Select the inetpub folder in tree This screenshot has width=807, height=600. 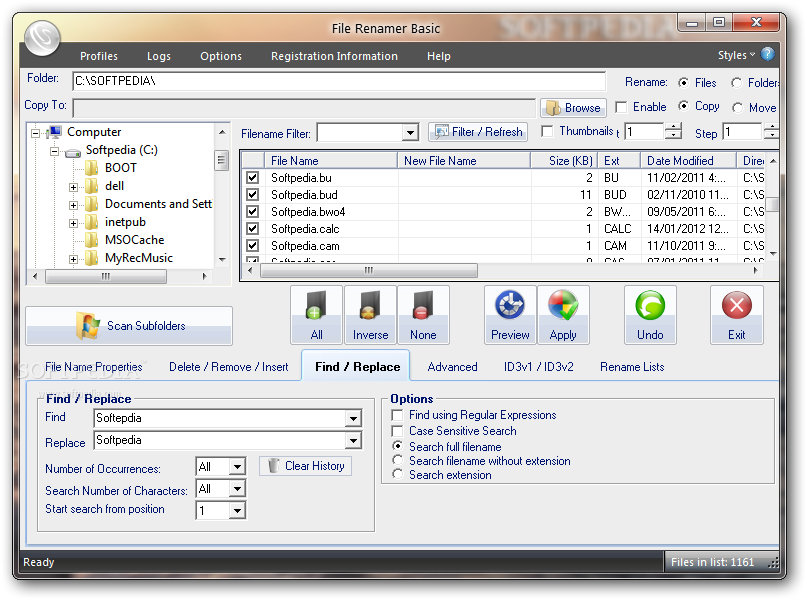pos(125,222)
